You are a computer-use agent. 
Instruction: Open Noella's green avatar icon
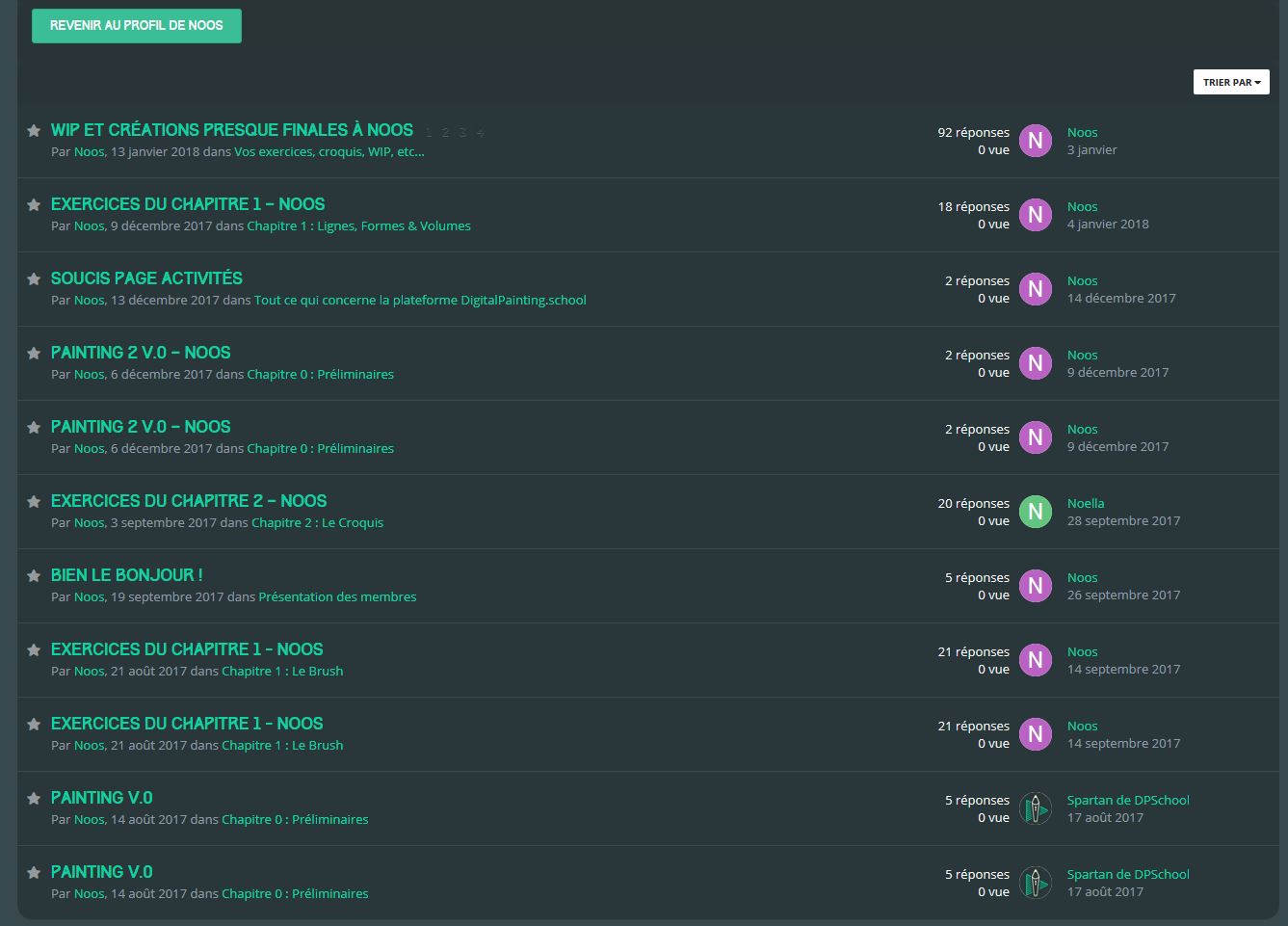pyautogui.click(x=1035, y=512)
